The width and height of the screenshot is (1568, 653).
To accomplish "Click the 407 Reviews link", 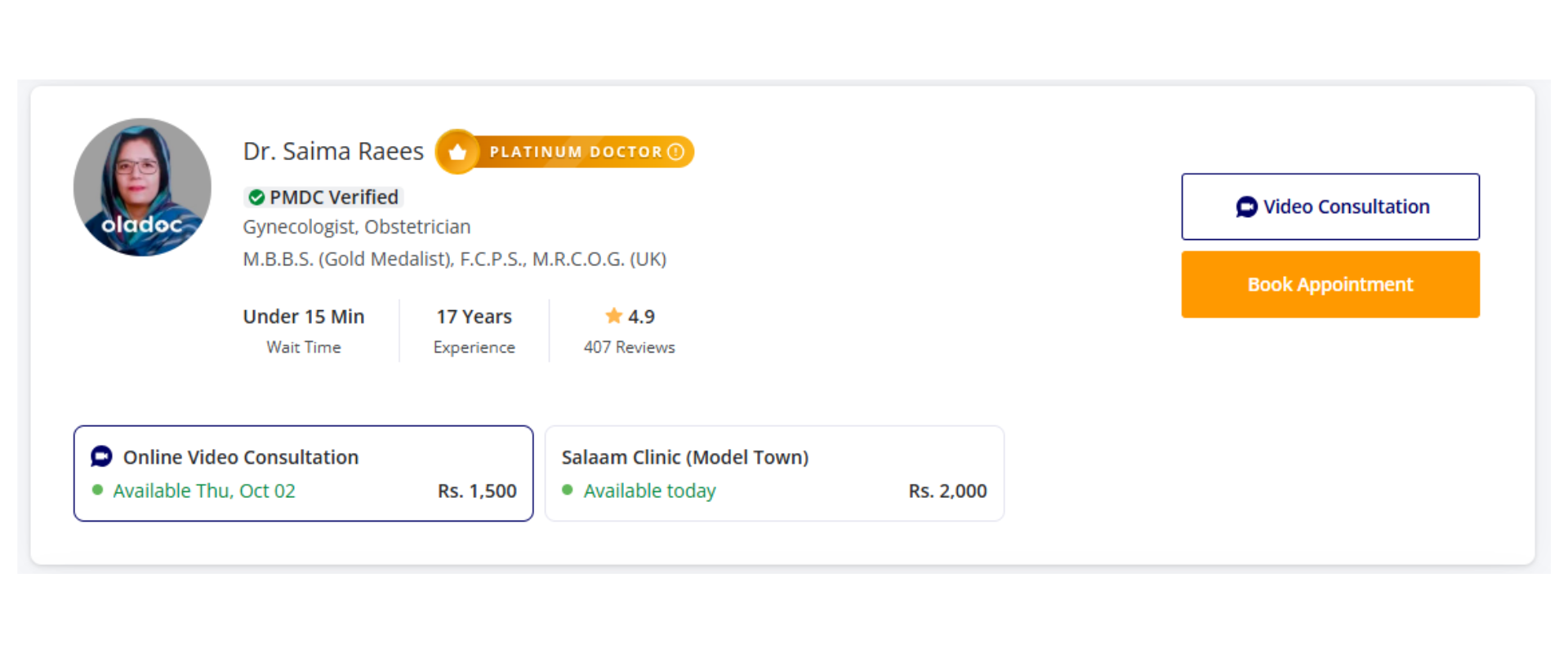I will point(629,347).
